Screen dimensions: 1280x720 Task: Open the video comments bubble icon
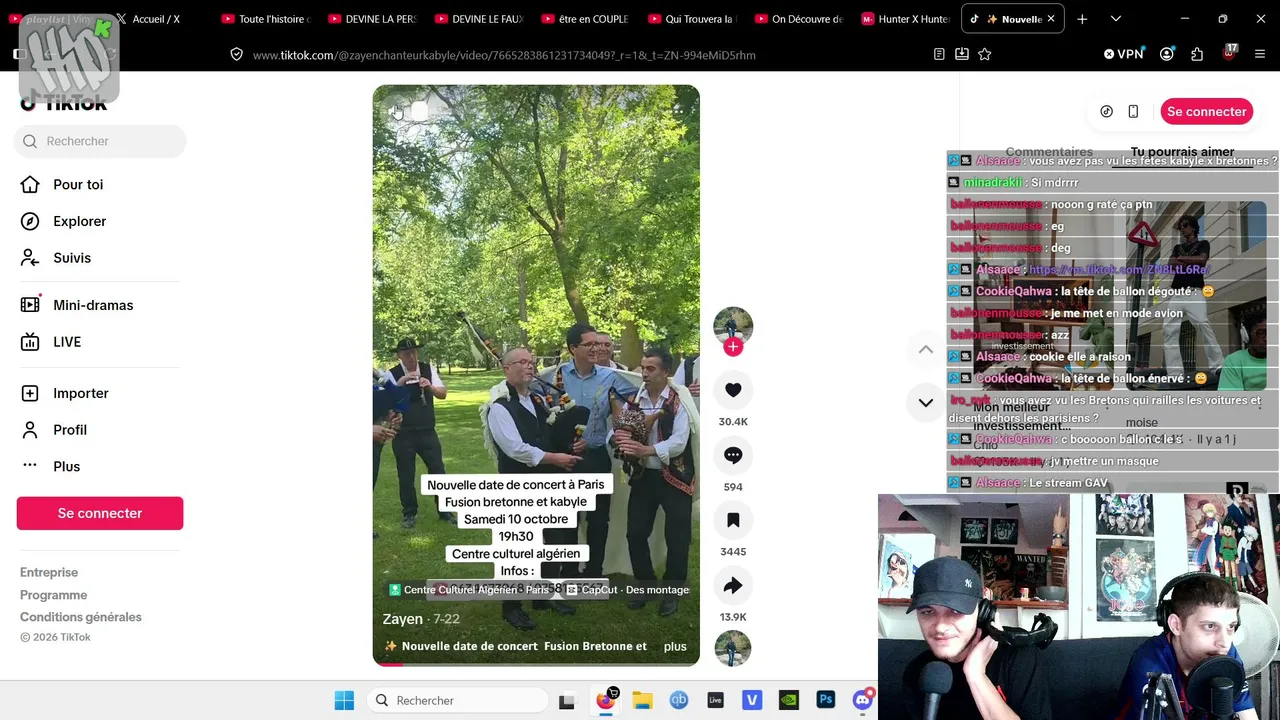click(x=733, y=455)
